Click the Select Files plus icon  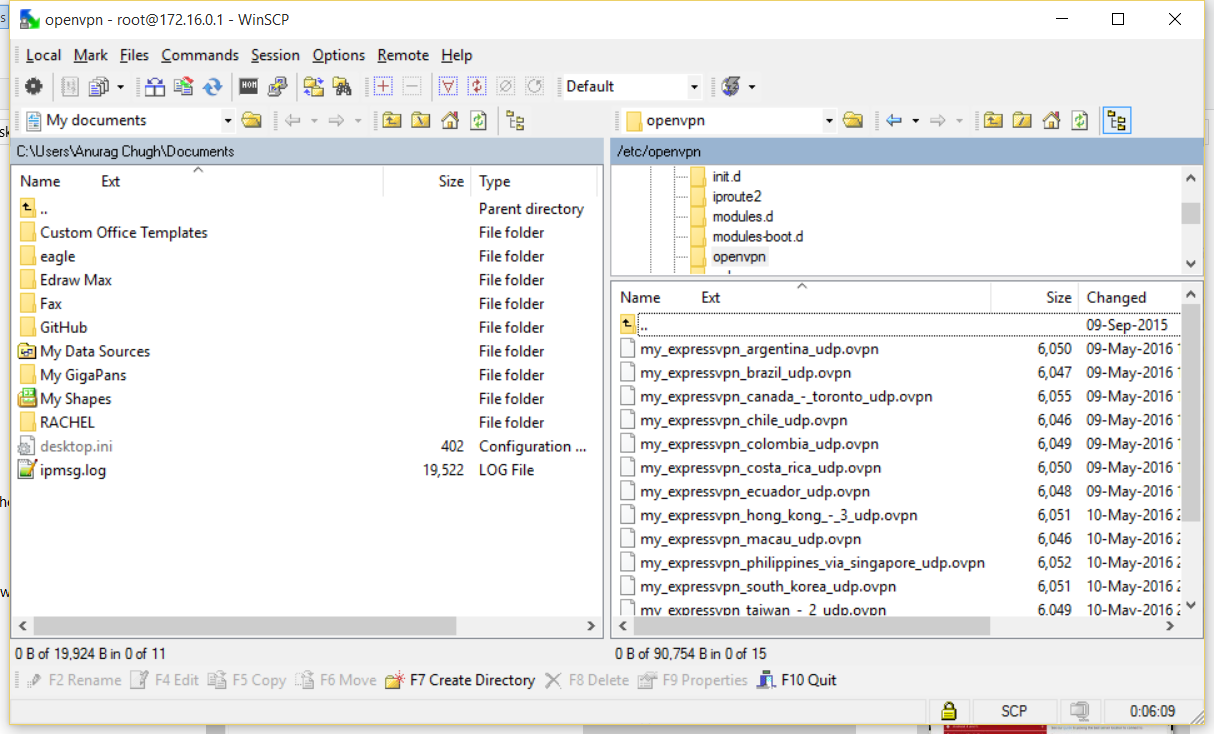(x=382, y=87)
